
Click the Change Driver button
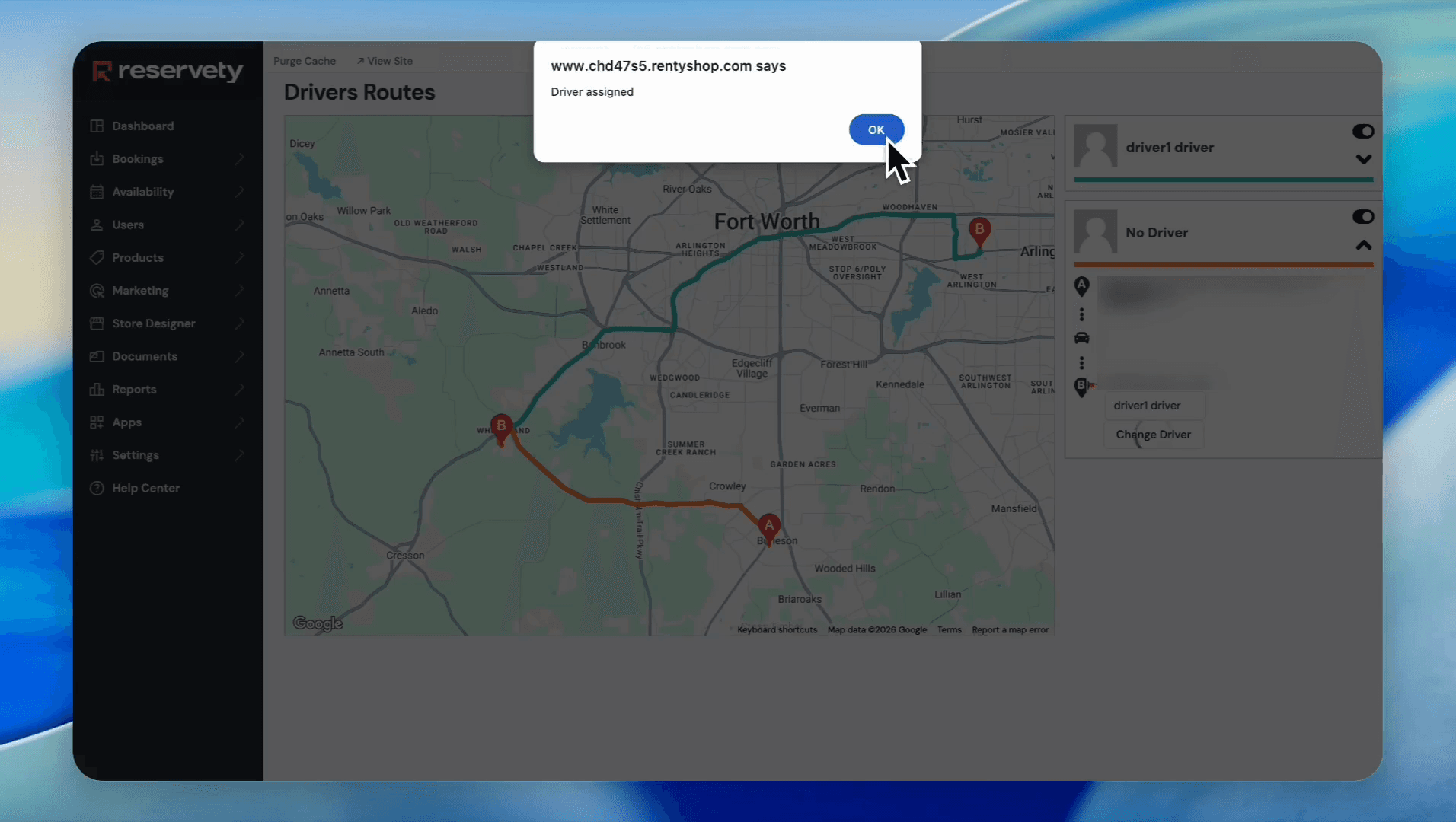[1153, 435]
